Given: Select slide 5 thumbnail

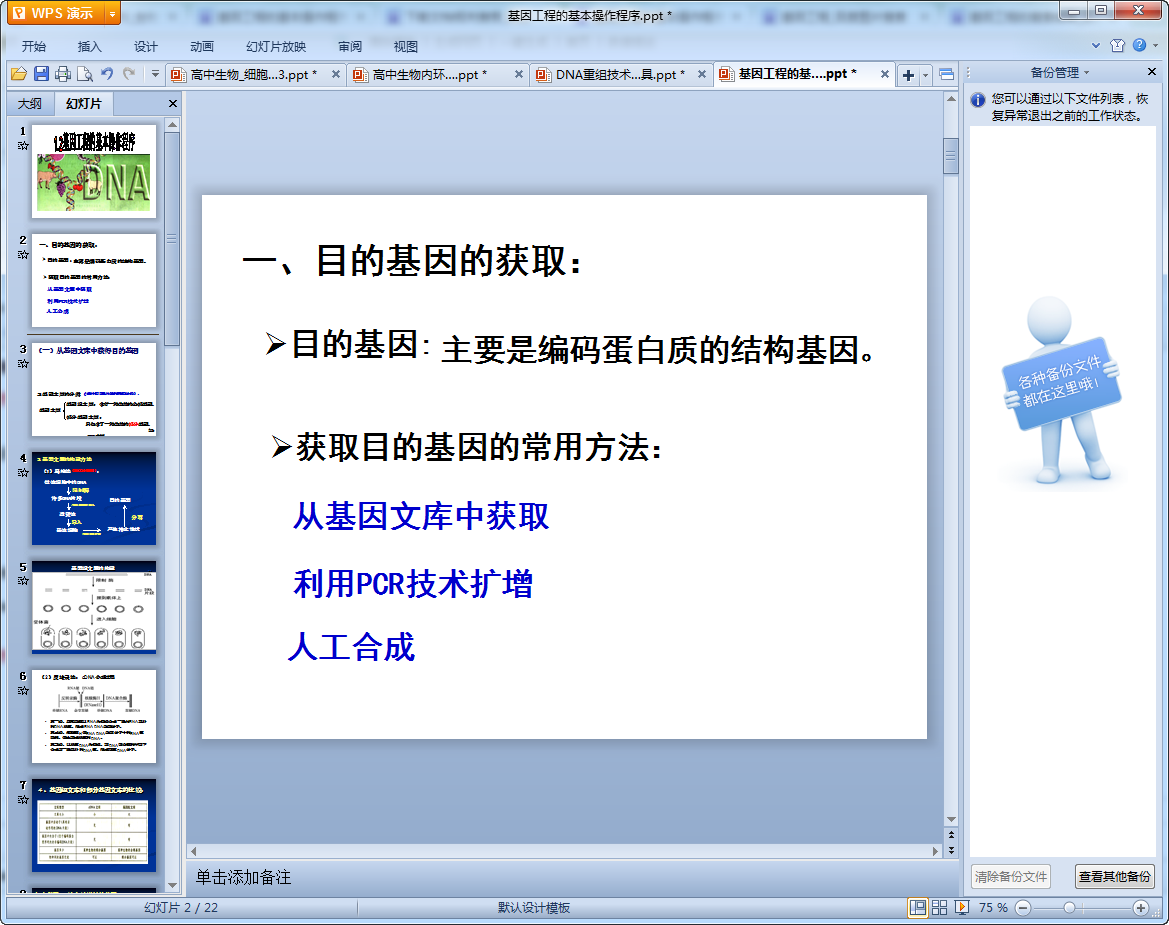Looking at the screenshot, I should pyautogui.click(x=94, y=607).
